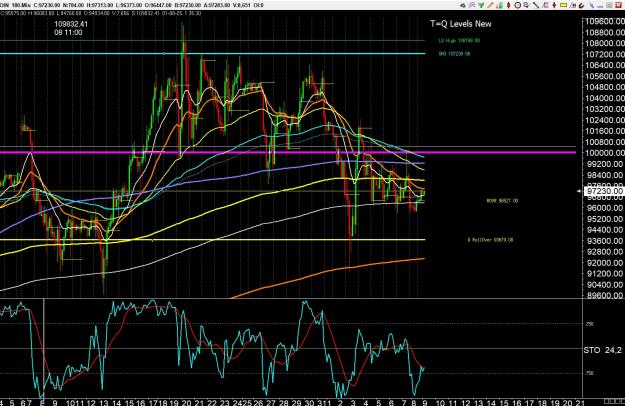Click the speech-bubble note icon
The height and width of the screenshot is (406, 625).
(527, 5)
